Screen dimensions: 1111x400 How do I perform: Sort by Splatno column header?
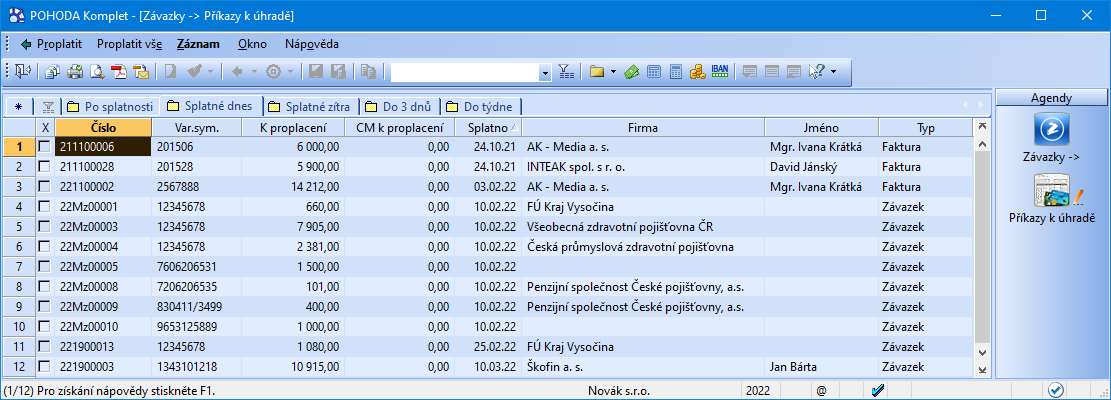coord(488,127)
